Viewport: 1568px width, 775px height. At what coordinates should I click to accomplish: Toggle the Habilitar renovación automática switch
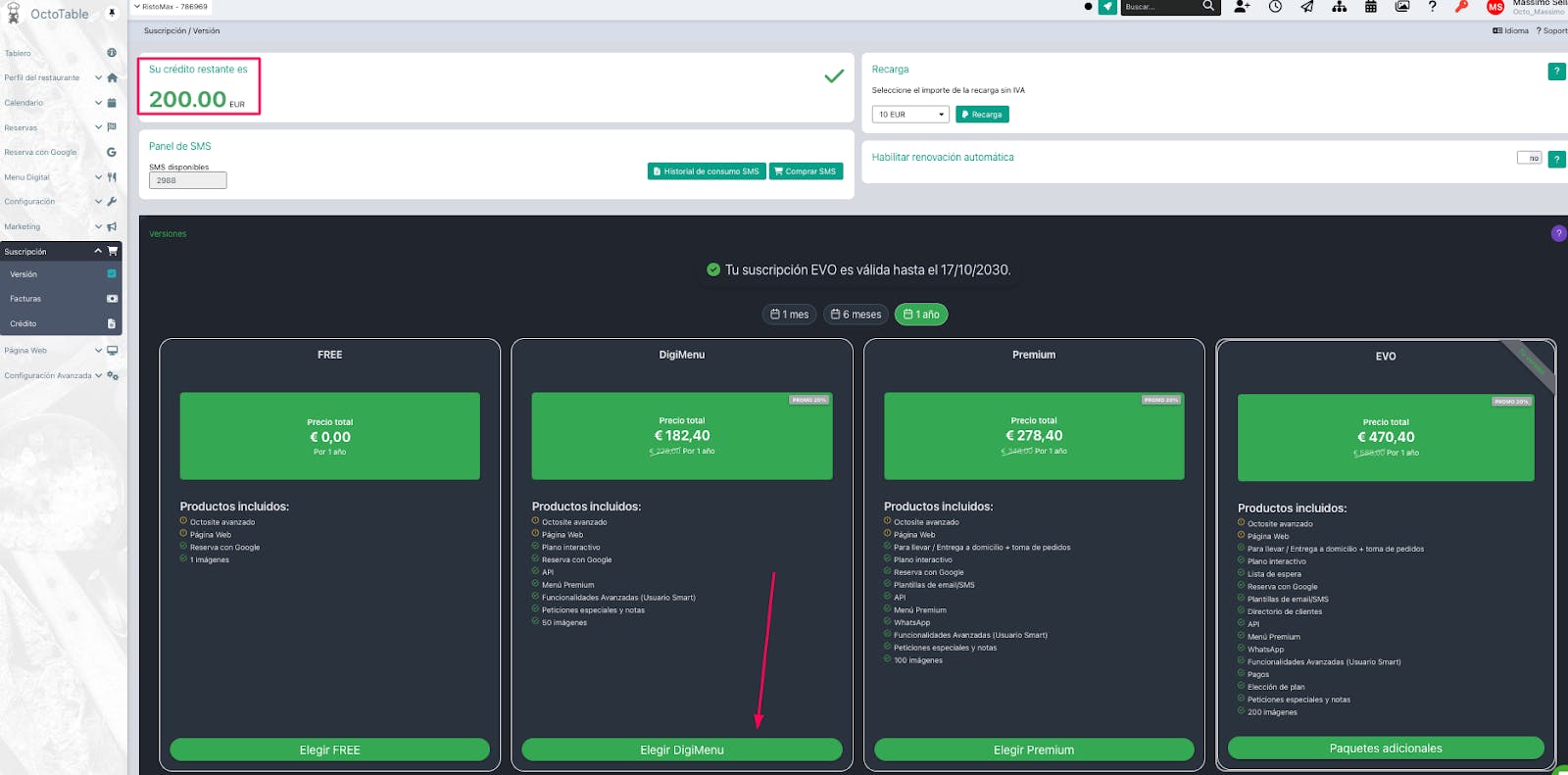pos(1529,158)
